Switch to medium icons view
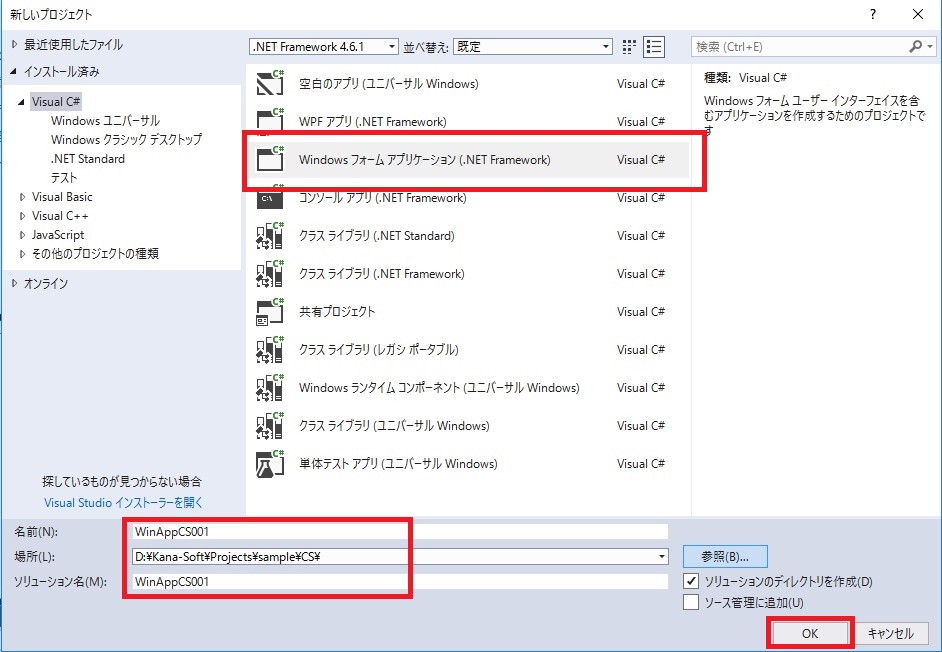This screenshot has height=652, width=942. coord(629,47)
